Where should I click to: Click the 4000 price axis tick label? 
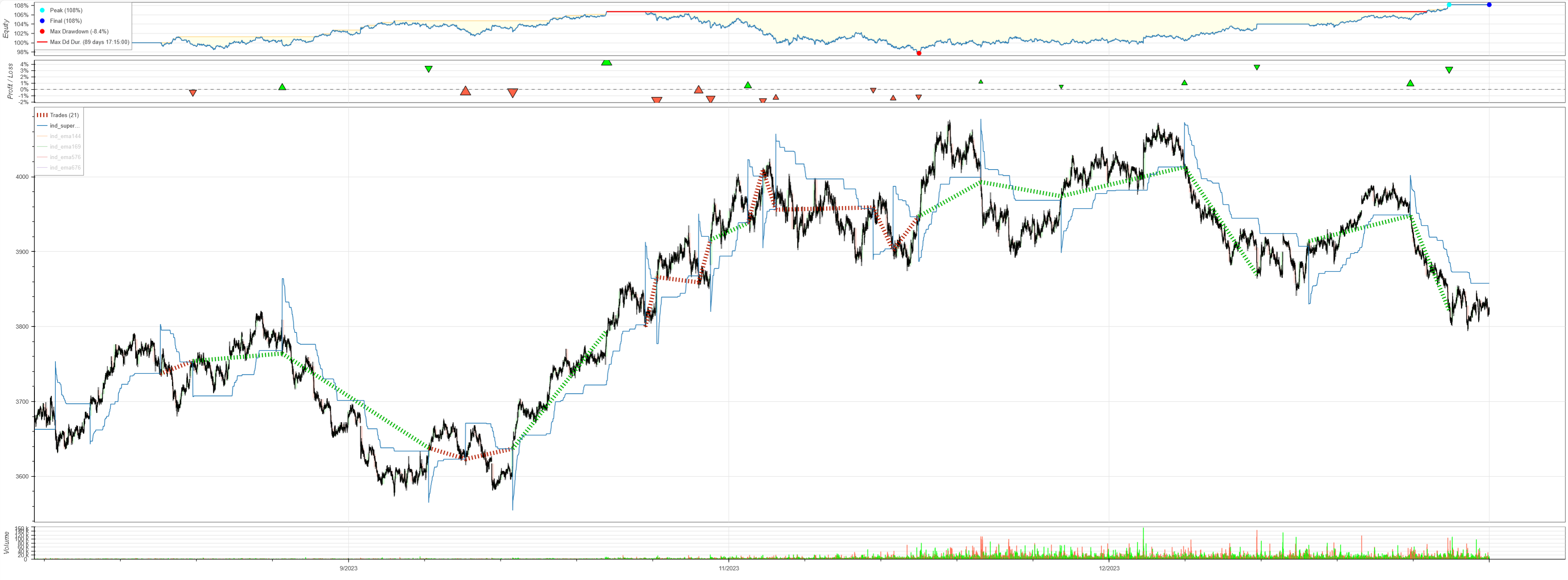[22, 177]
